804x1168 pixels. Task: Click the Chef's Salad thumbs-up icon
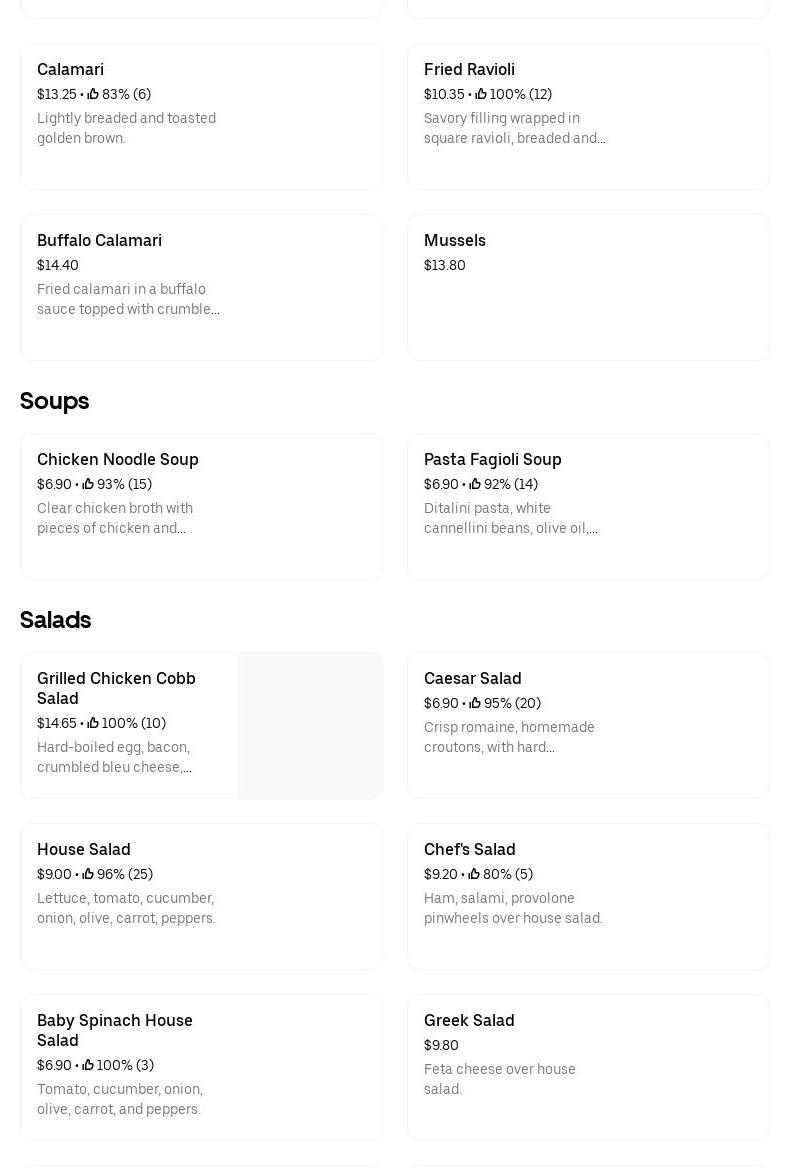click(474, 874)
